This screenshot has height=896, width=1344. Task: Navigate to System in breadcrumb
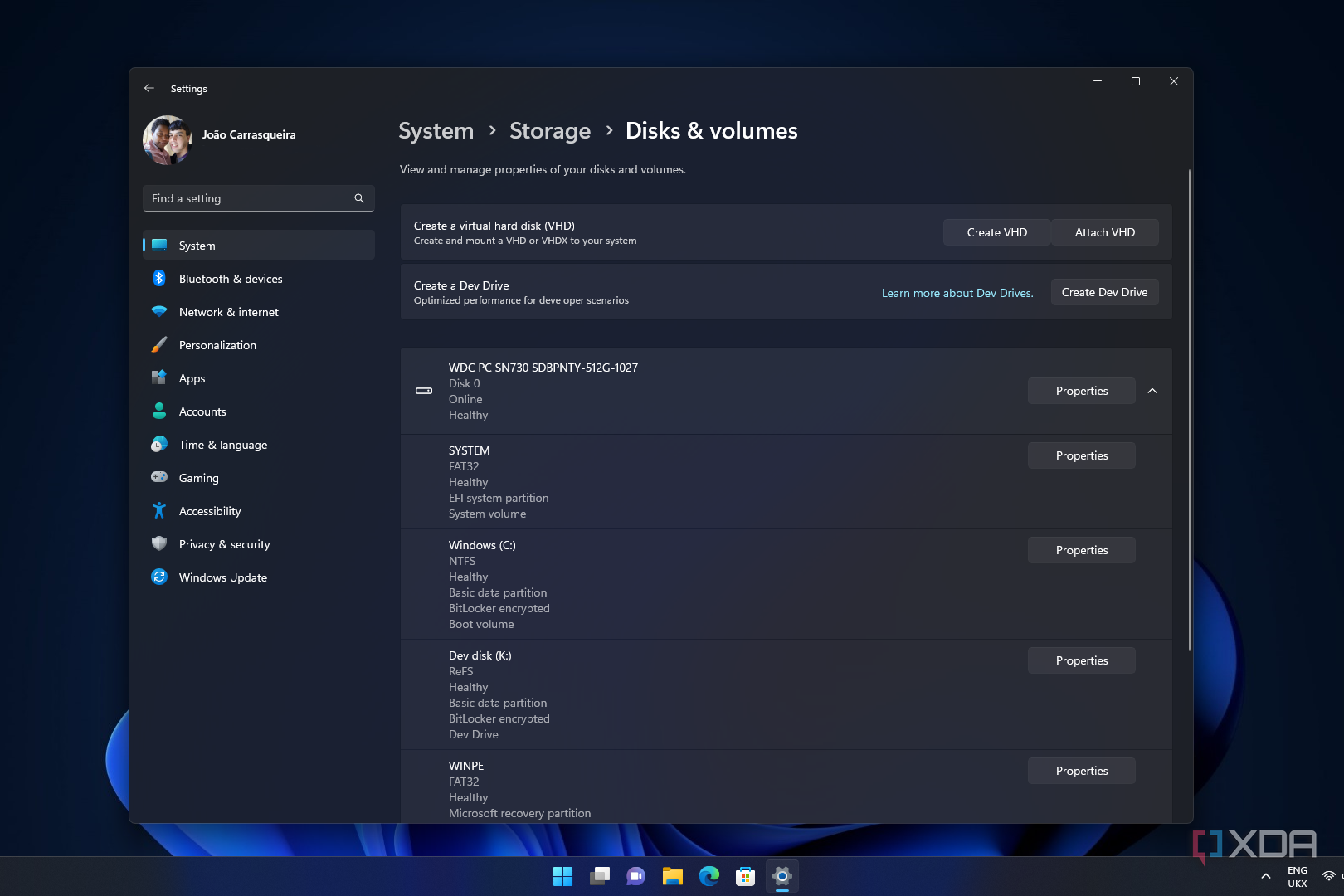[436, 131]
